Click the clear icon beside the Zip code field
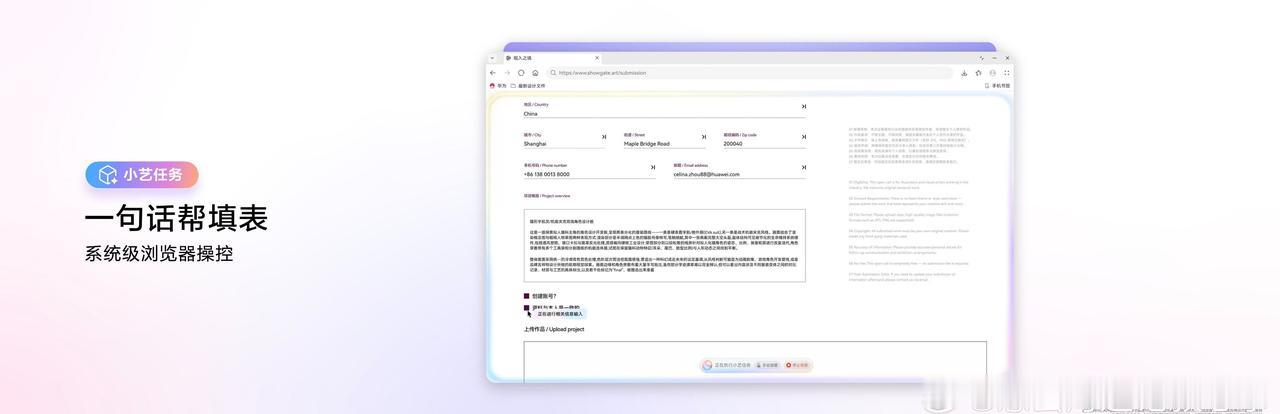 (x=803, y=136)
